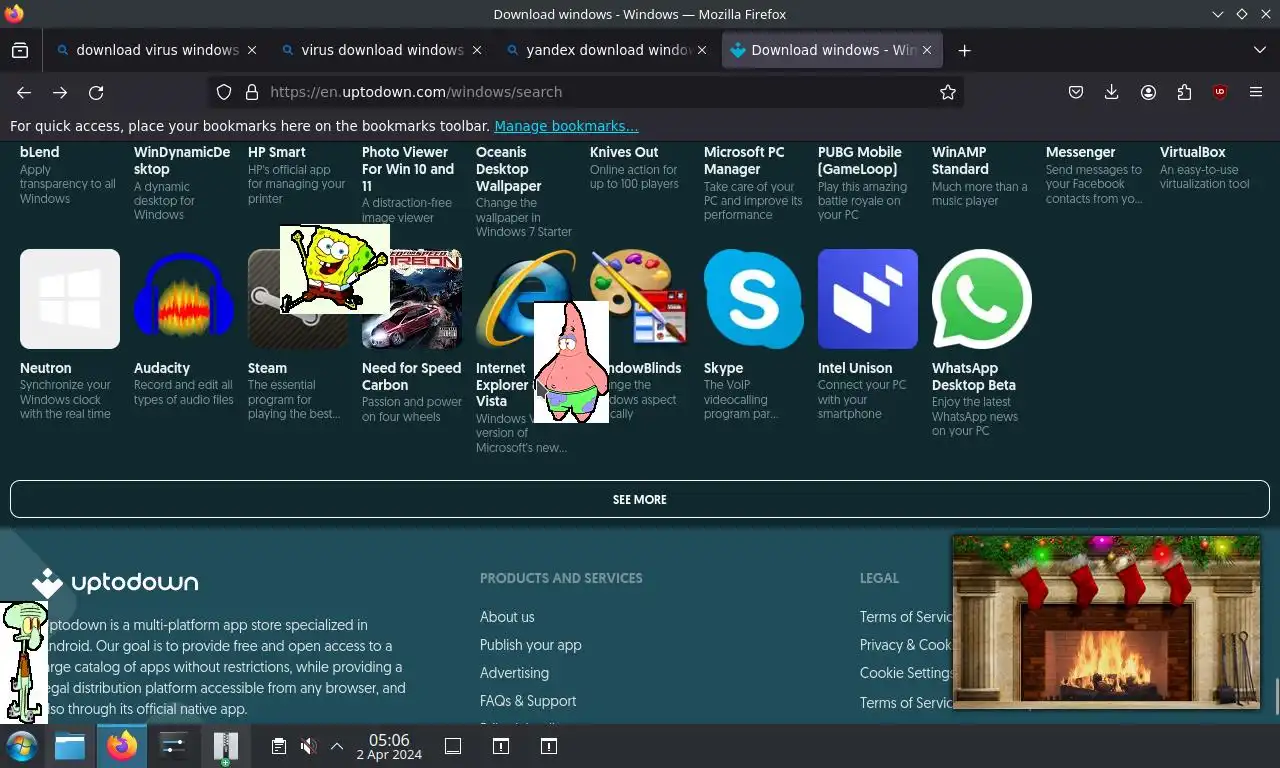This screenshot has width=1280, height=768.
Task: Open the Neutron app icon
Action: (70, 299)
